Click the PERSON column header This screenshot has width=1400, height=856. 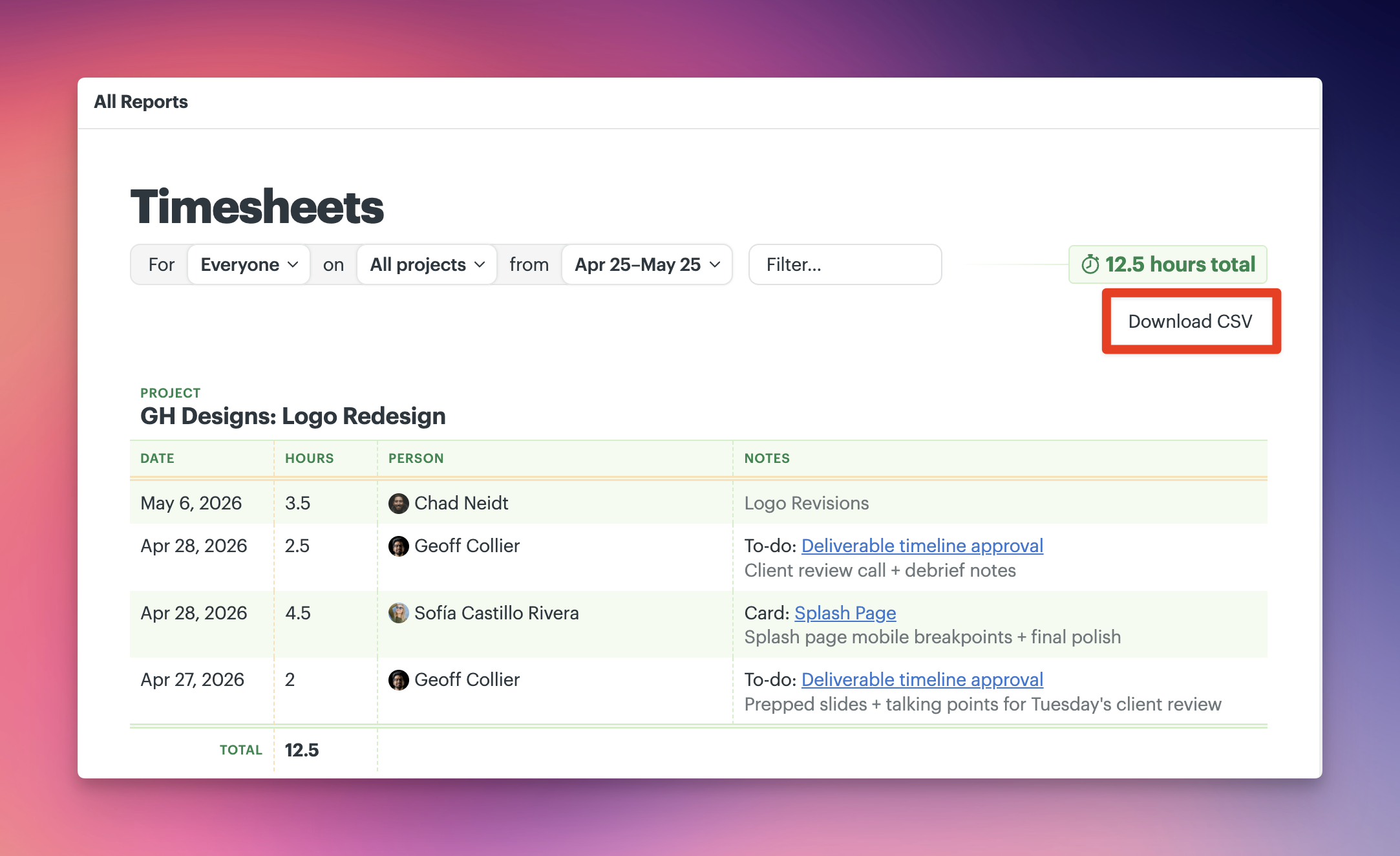[416, 458]
